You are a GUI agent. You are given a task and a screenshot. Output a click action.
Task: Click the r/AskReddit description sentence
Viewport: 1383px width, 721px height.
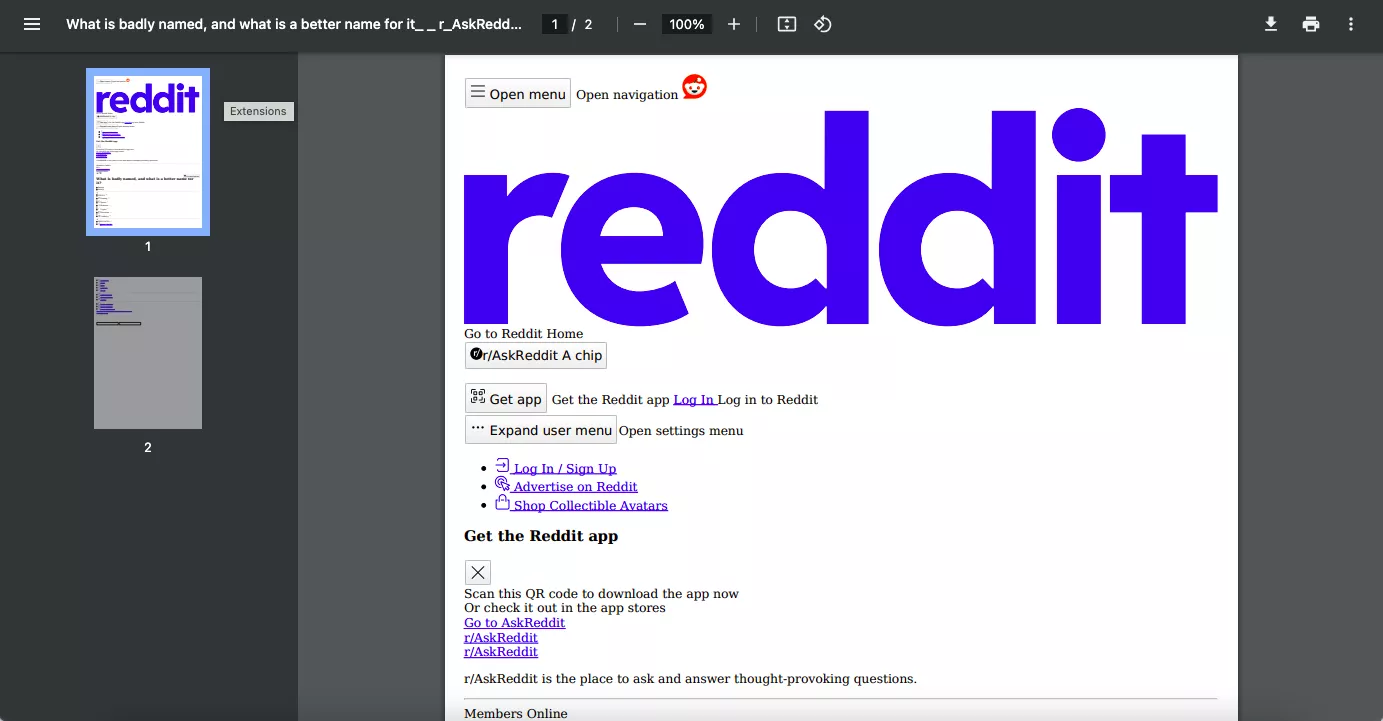pos(690,678)
